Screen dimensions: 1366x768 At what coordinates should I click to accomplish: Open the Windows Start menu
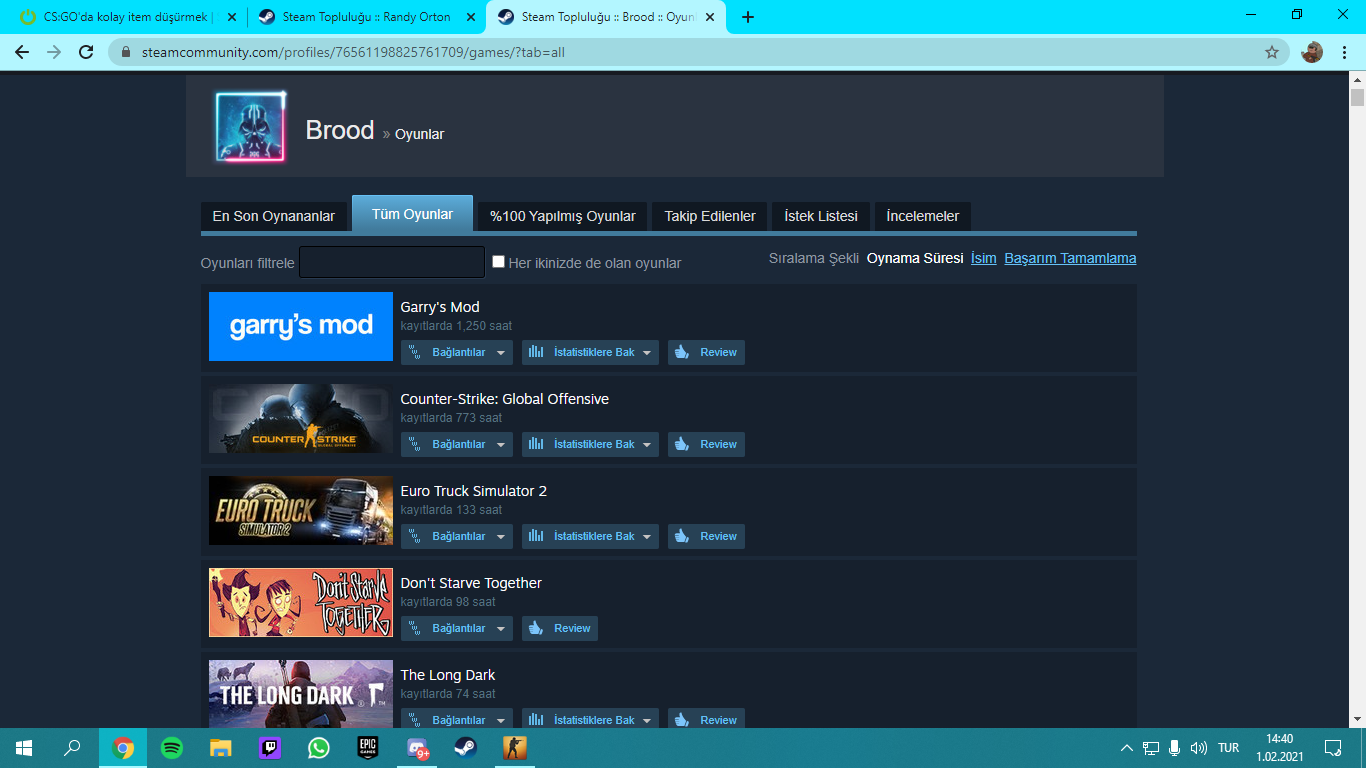point(24,748)
